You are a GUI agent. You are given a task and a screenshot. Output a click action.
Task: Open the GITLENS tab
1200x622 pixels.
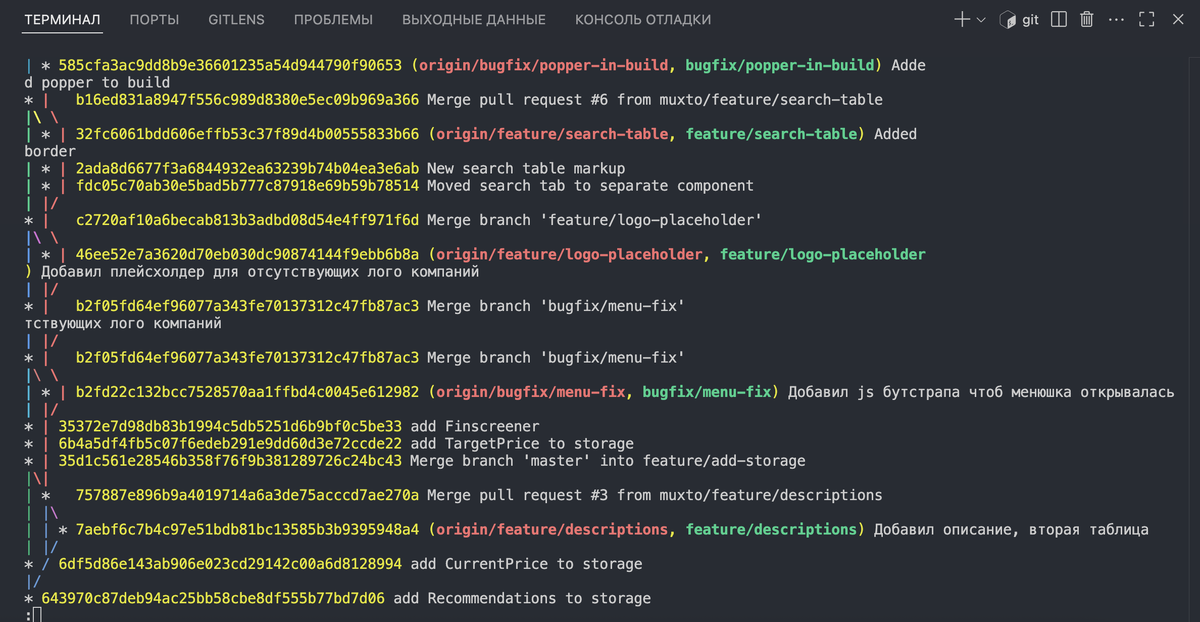pos(237,19)
